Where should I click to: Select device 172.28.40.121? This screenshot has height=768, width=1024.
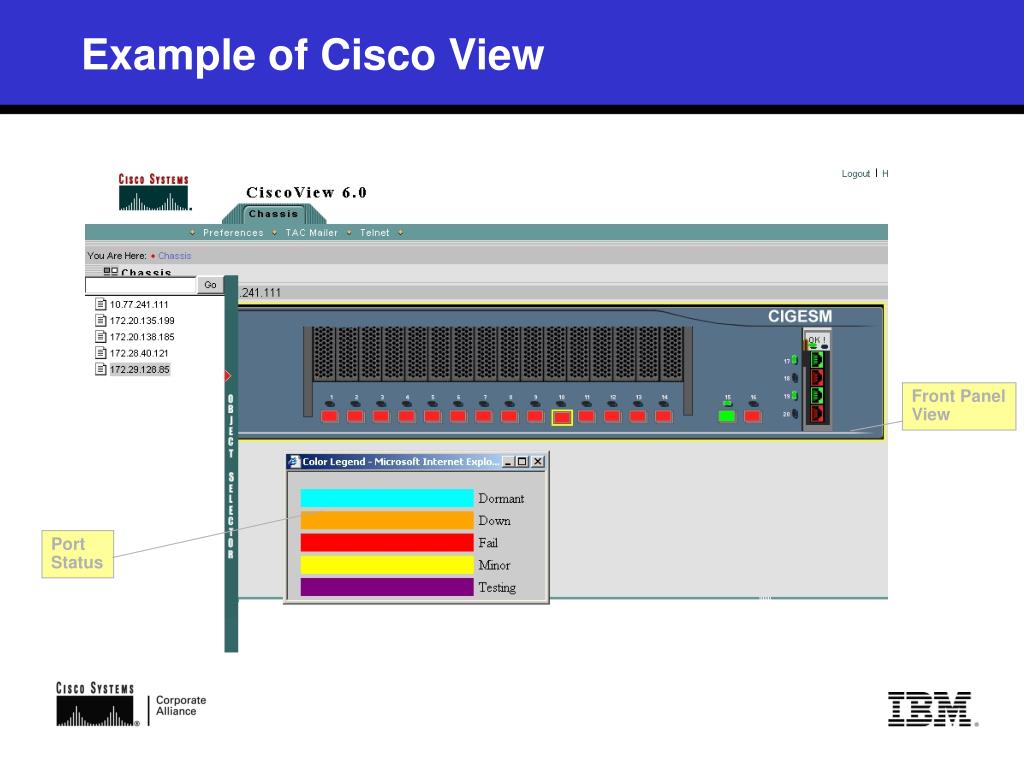click(x=139, y=353)
